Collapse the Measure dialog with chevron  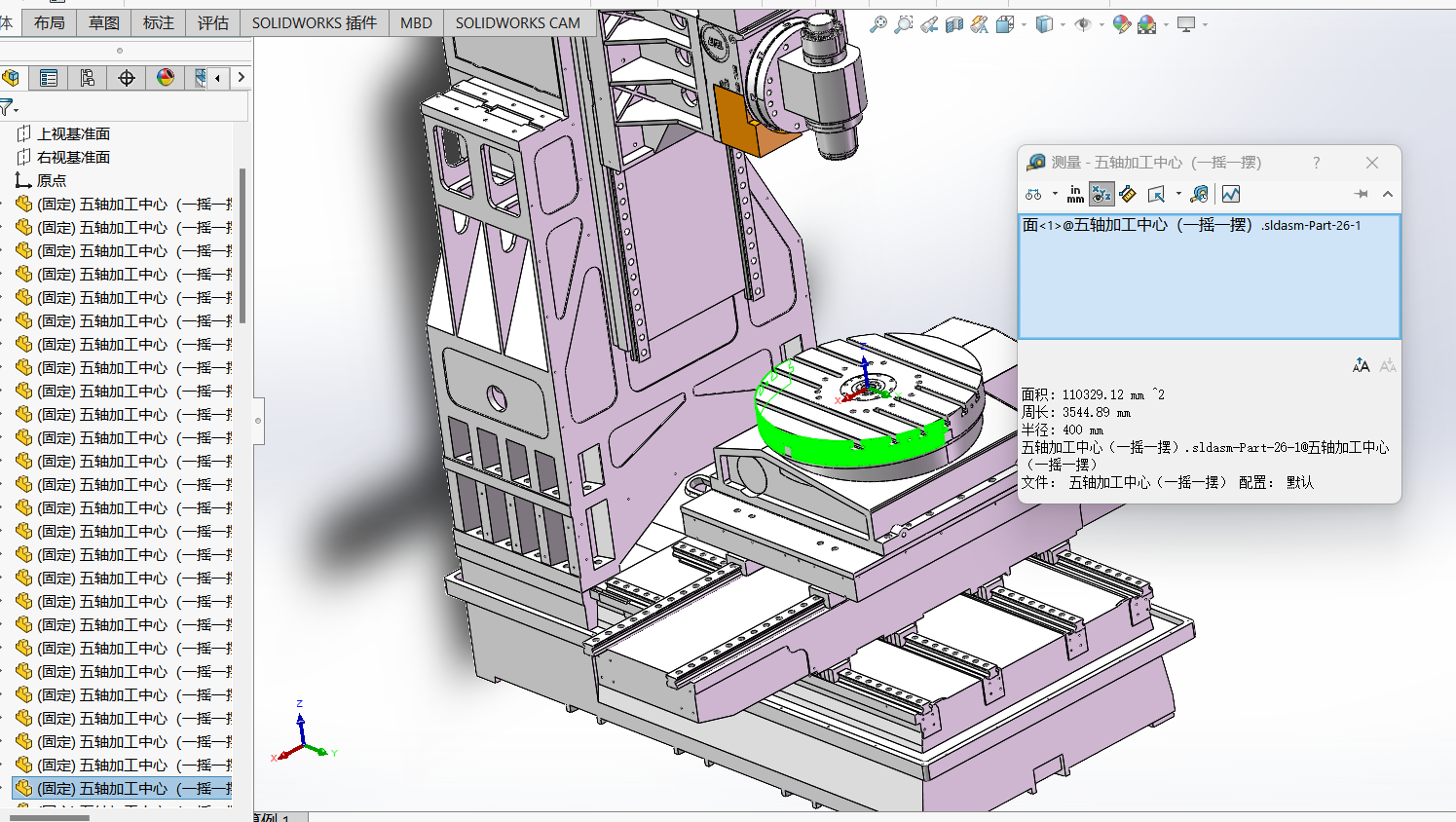[x=1388, y=195]
